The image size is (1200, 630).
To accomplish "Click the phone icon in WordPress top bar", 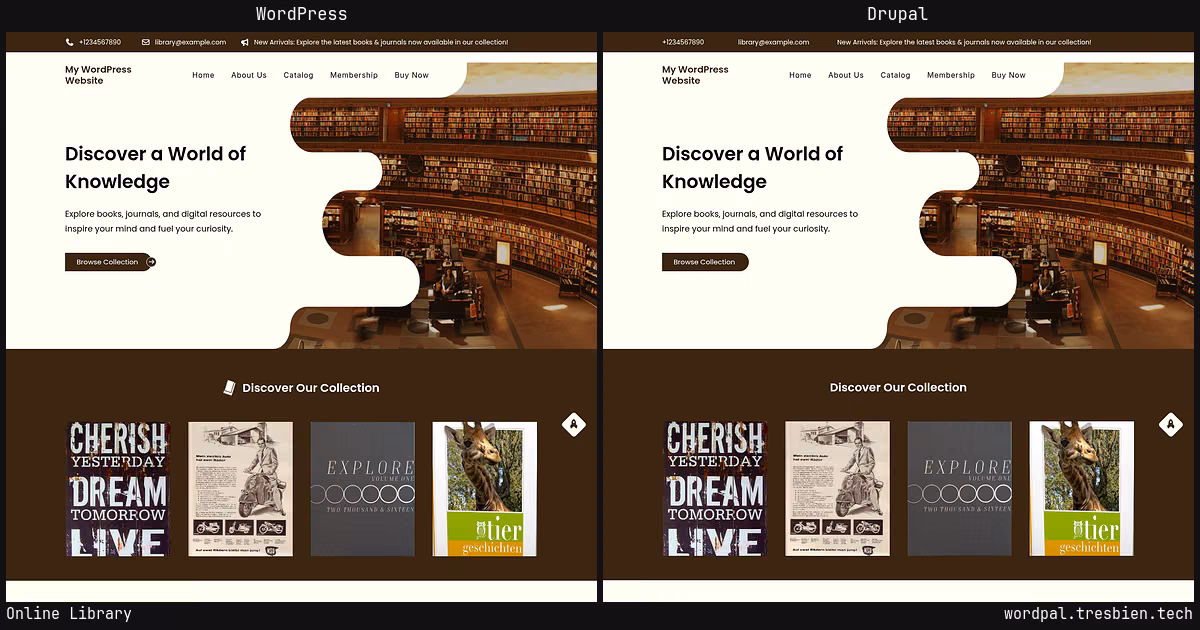I will coord(70,42).
